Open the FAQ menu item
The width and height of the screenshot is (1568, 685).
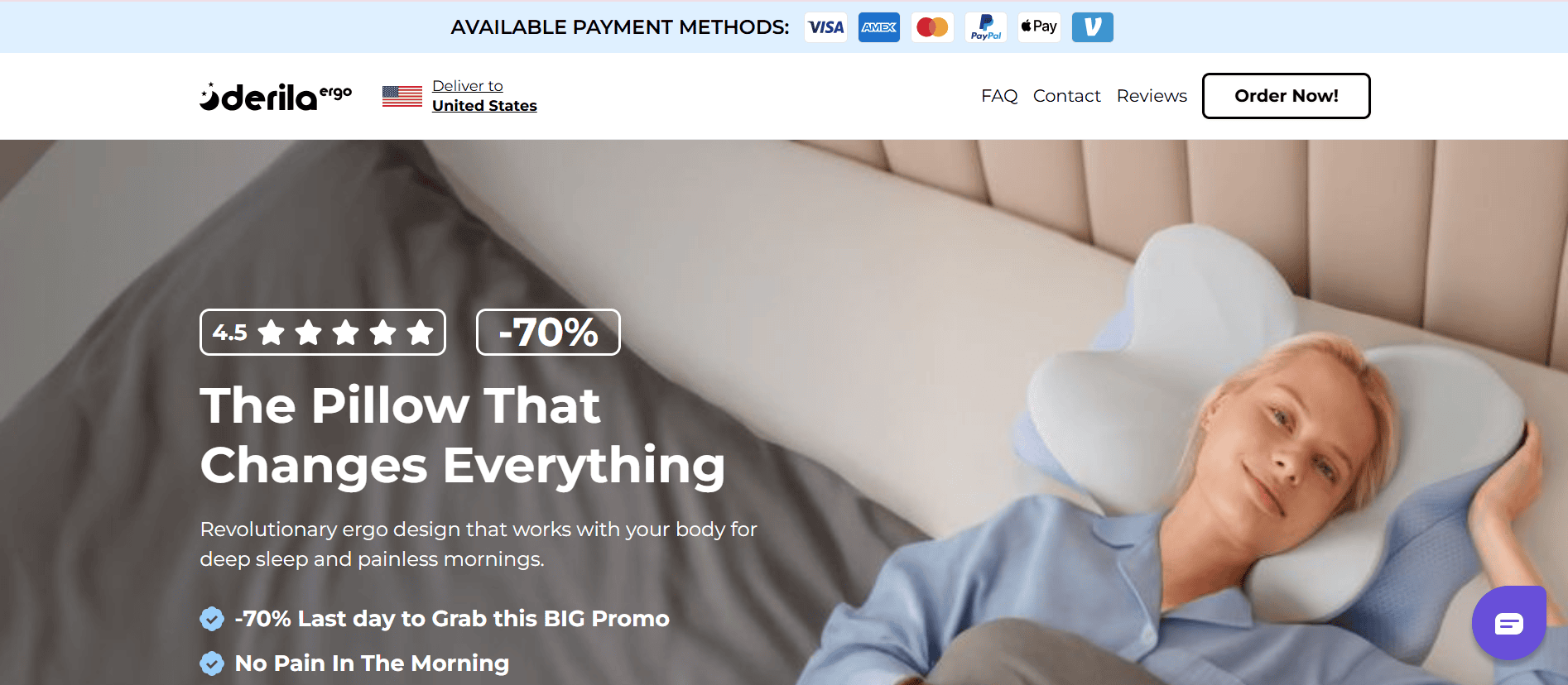tap(999, 96)
